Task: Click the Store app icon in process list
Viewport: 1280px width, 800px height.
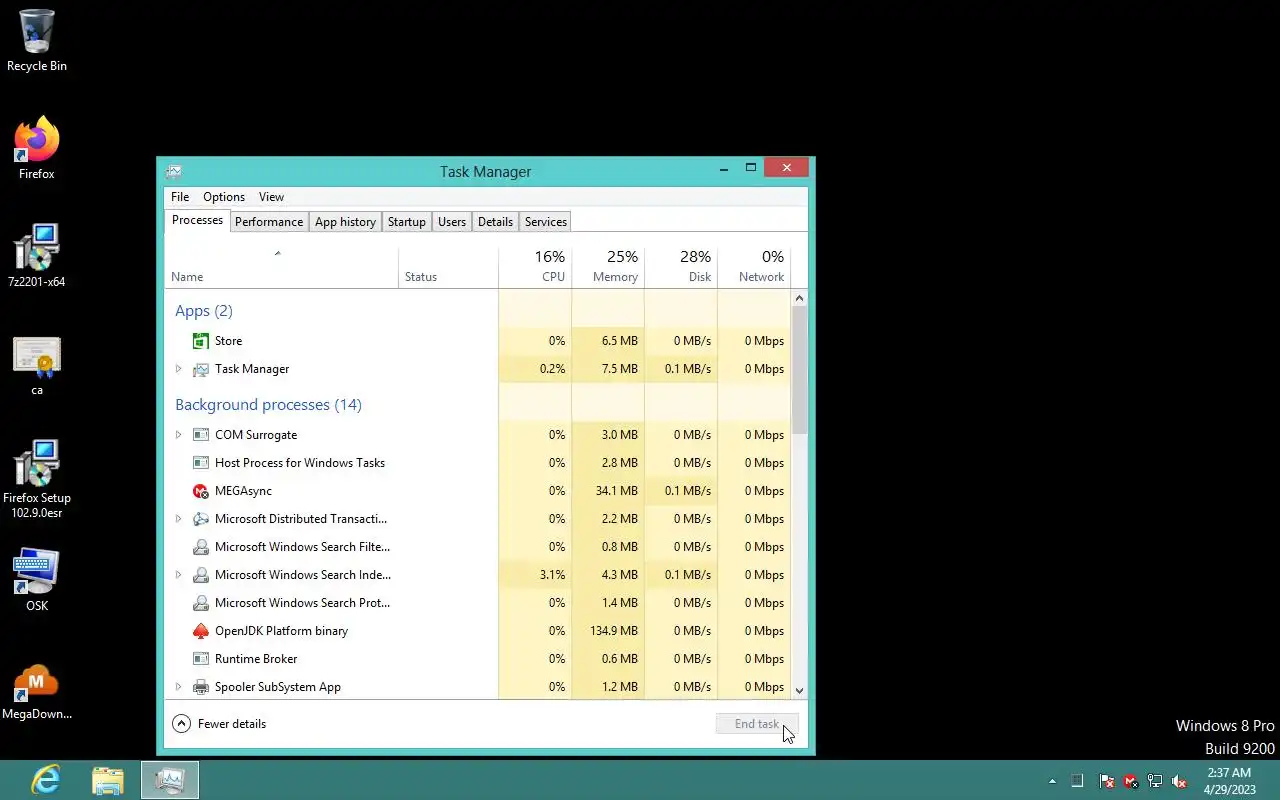Action: point(200,341)
